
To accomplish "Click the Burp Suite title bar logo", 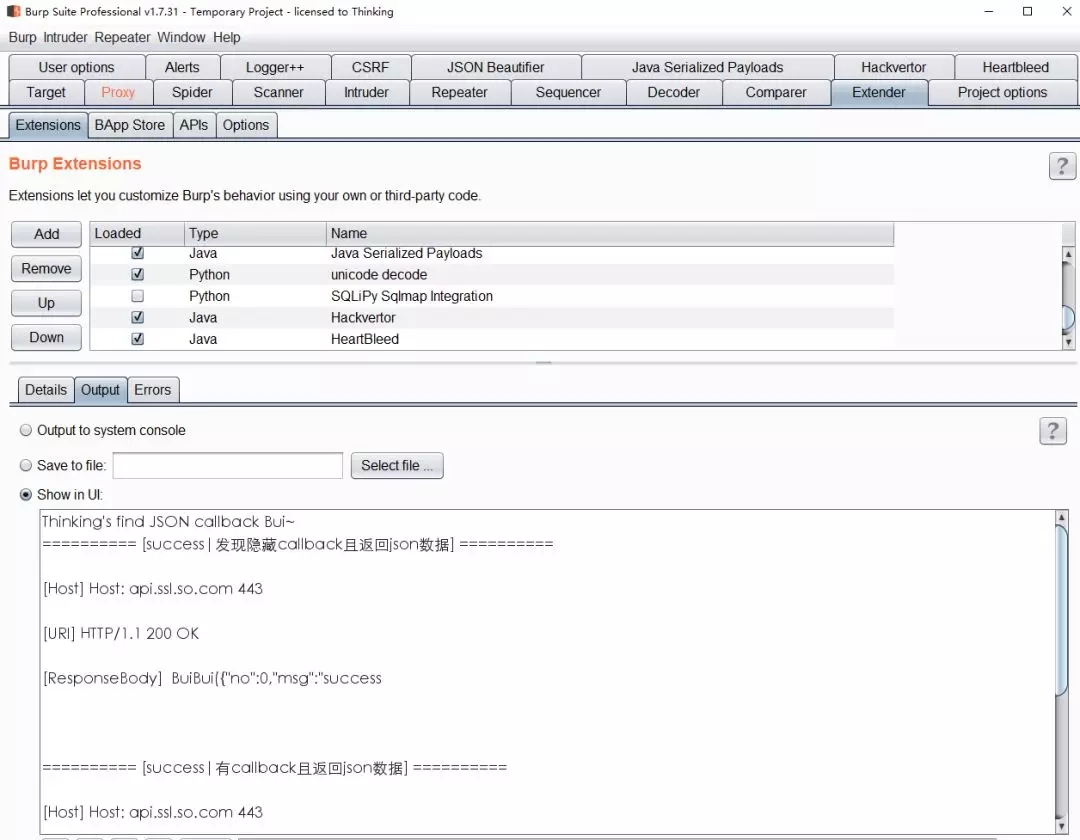I will 13,12.
